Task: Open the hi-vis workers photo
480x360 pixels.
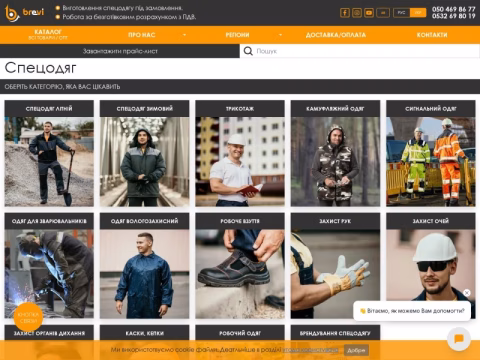Action: tap(431, 161)
